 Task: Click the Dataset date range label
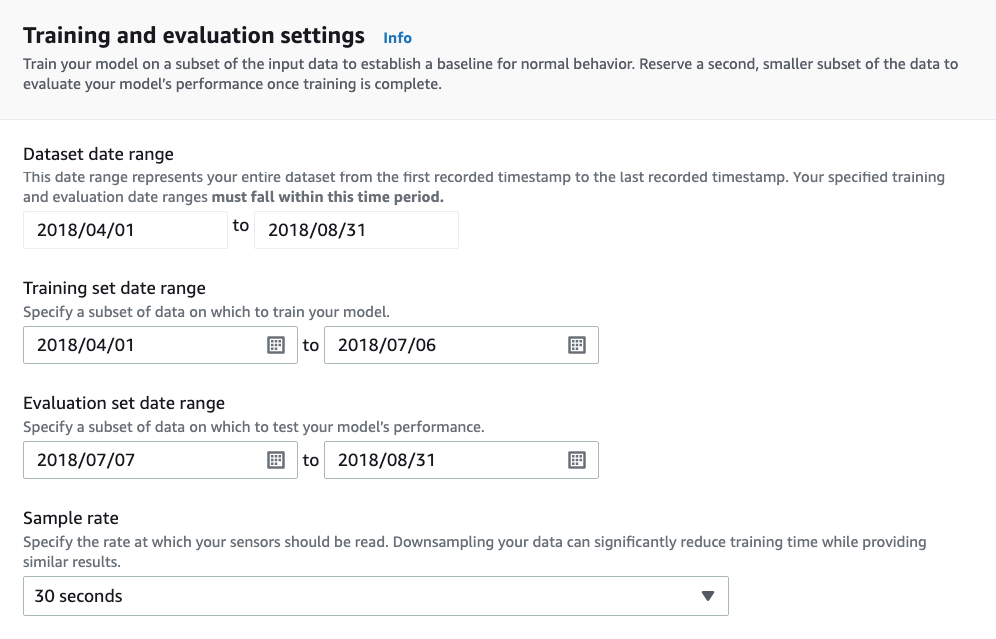[x=98, y=154]
